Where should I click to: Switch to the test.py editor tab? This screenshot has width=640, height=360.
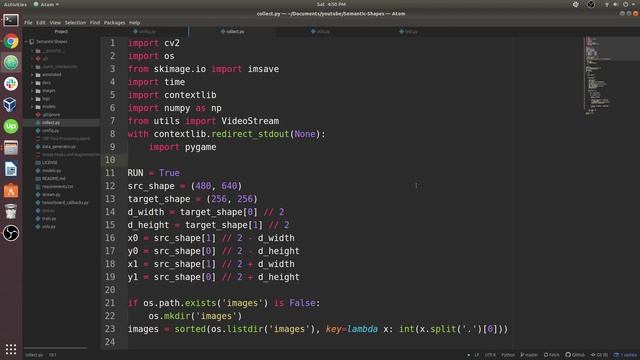pos(409,31)
